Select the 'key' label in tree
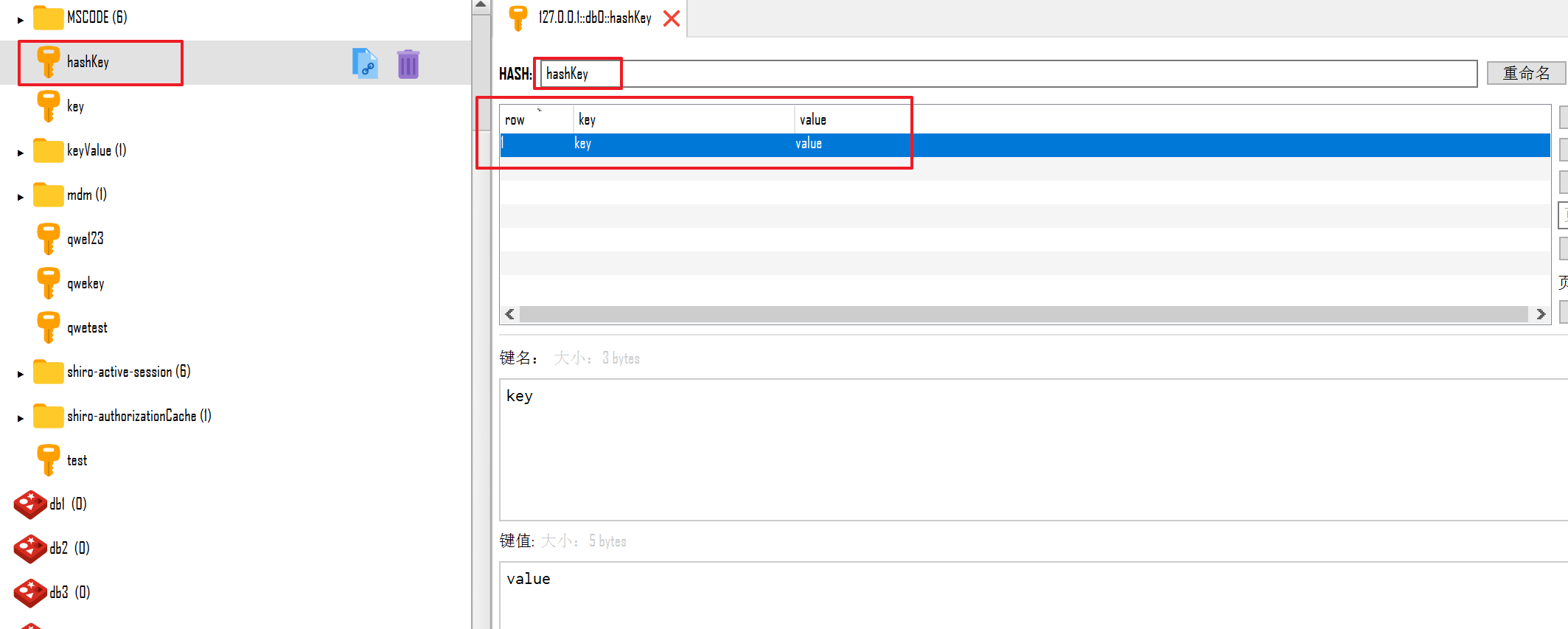This screenshot has width=1568, height=629. click(x=75, y=106)
